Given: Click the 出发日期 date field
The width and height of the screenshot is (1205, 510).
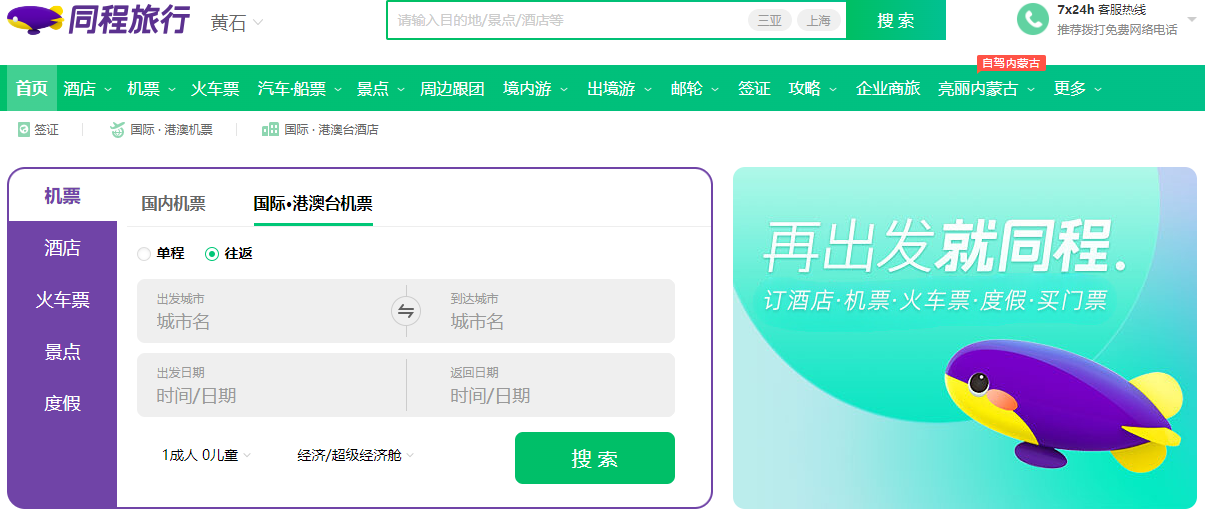Looking at the screenshot, I should click(x=271, y=385).
